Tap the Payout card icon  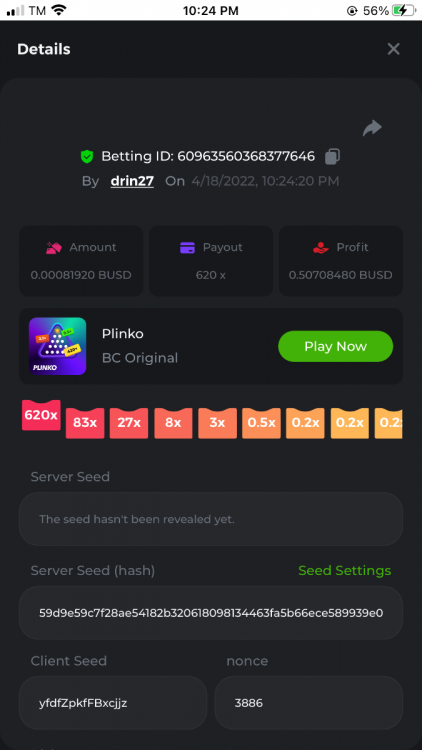point(187,248)
